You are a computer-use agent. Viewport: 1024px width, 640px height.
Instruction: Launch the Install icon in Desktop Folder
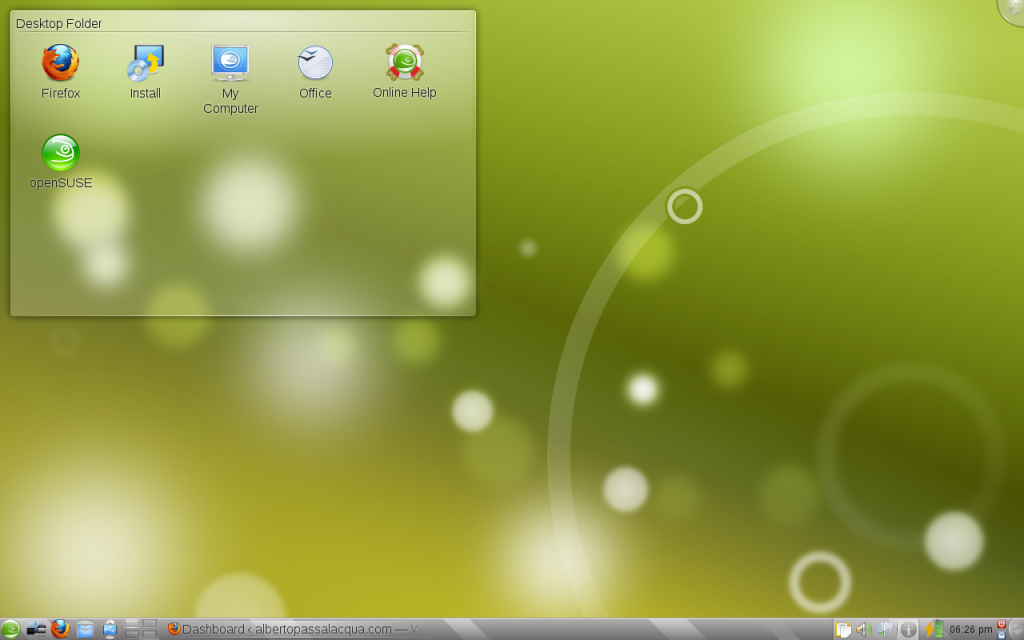point(145,63)
